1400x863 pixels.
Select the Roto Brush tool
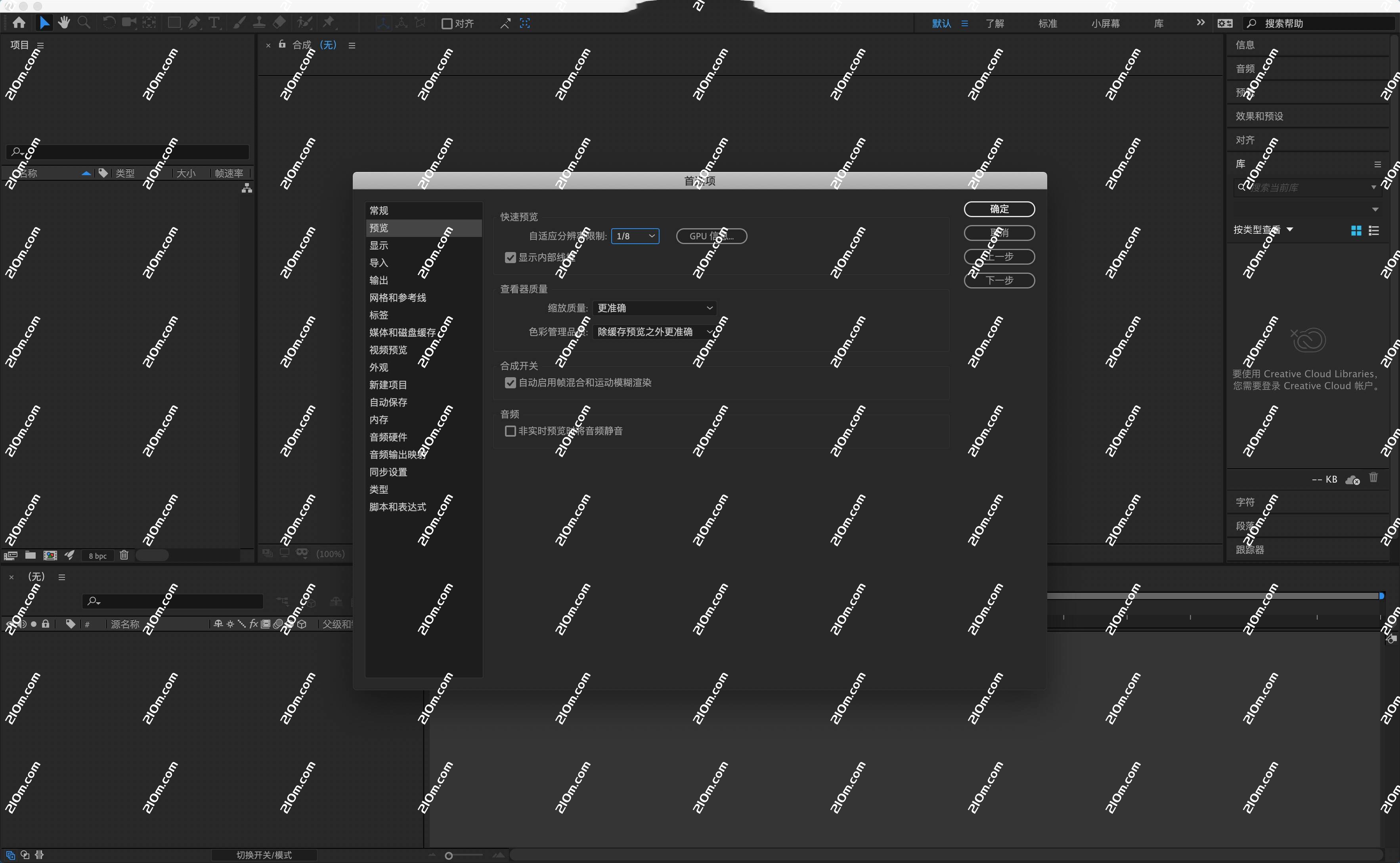click(x=304, y=23)
